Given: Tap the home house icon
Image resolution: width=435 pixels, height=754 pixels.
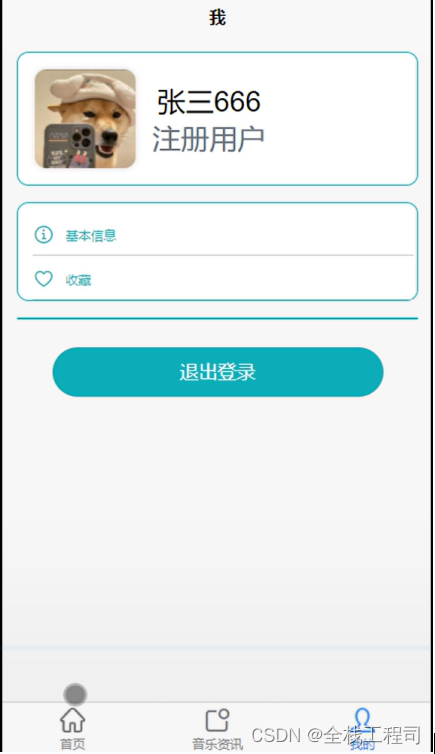Looking at the screenshot, I should [x=73, y=720].
